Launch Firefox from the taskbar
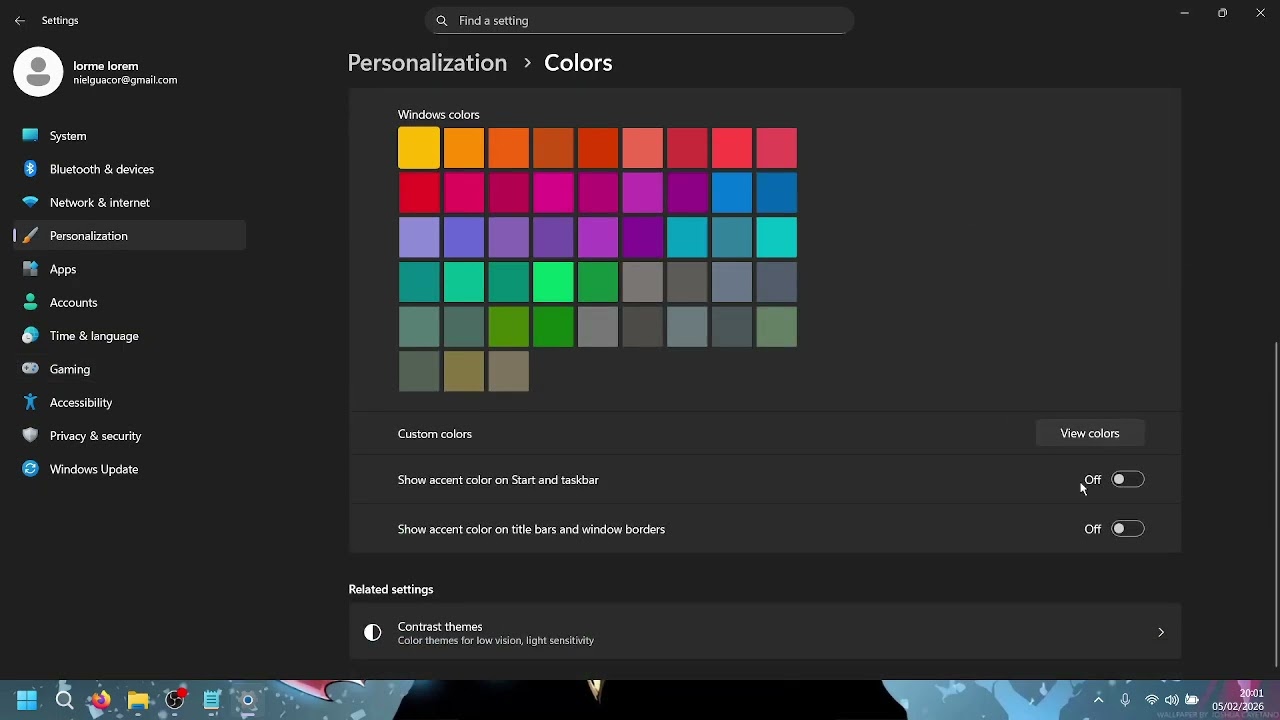1280x720 pixels. point(101,700)
